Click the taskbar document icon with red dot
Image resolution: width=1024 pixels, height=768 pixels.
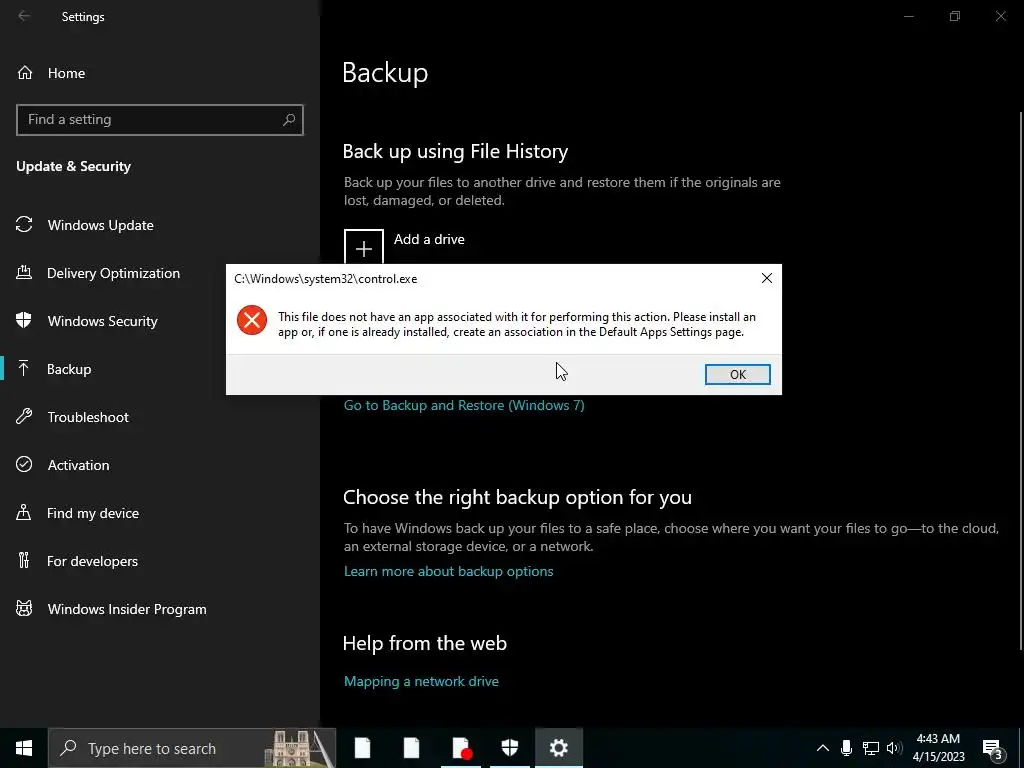pyautogui.click(x=461, y=748)
